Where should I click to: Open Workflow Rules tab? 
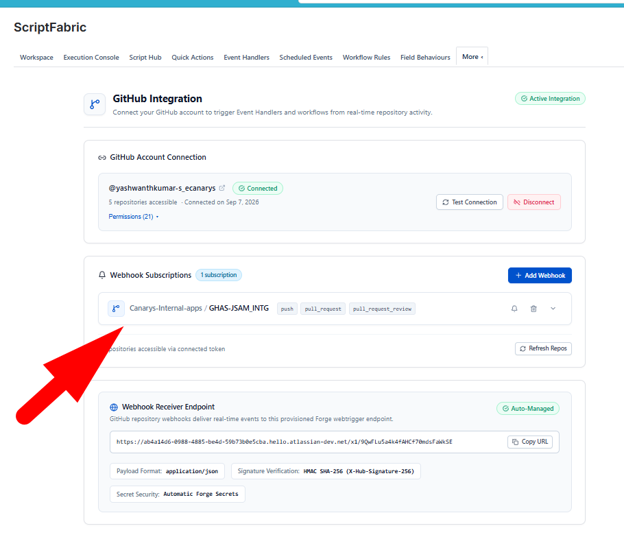pos(366,57)
